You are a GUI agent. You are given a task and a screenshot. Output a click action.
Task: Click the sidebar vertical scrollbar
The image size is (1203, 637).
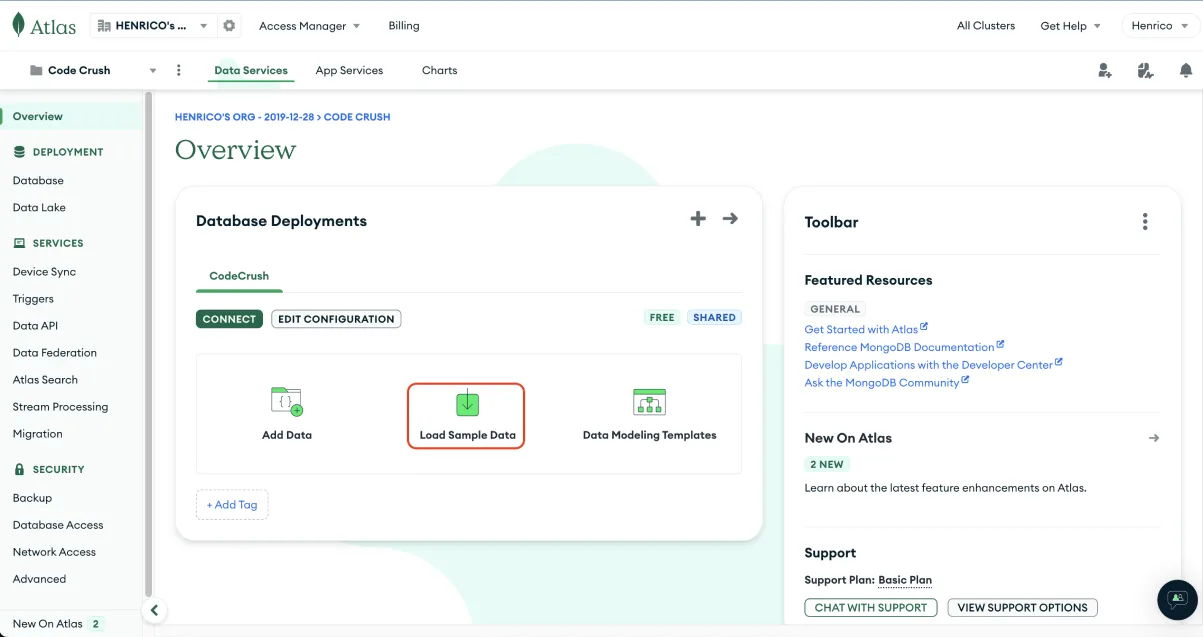tap(149, 345)
